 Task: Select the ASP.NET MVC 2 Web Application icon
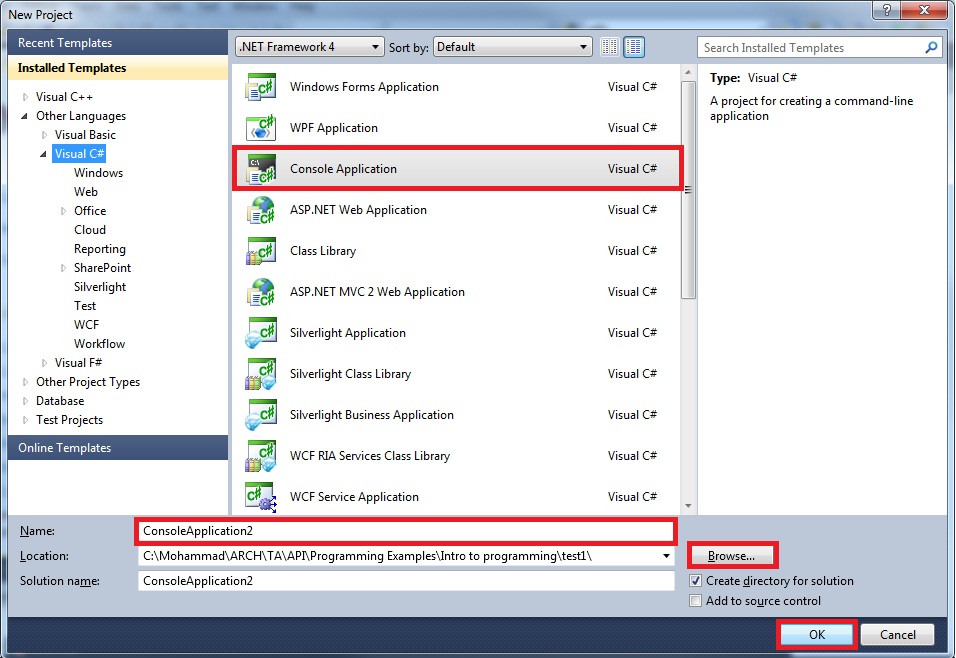coord(261,291)
